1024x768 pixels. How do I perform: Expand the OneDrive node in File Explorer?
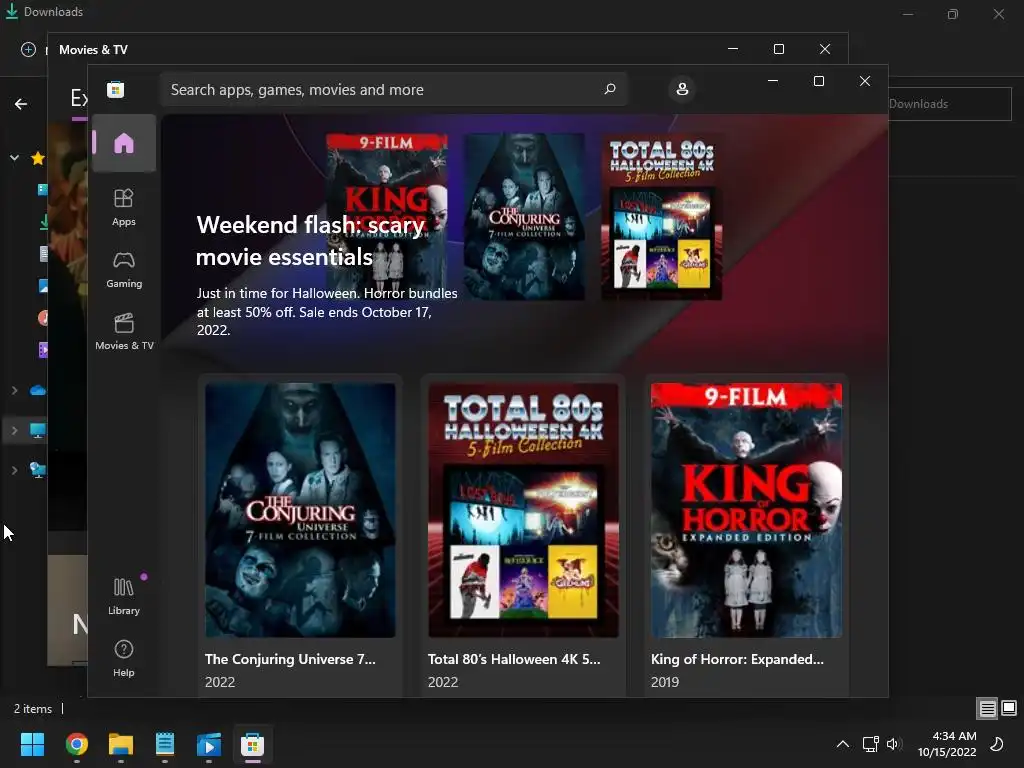click(14, 391)
